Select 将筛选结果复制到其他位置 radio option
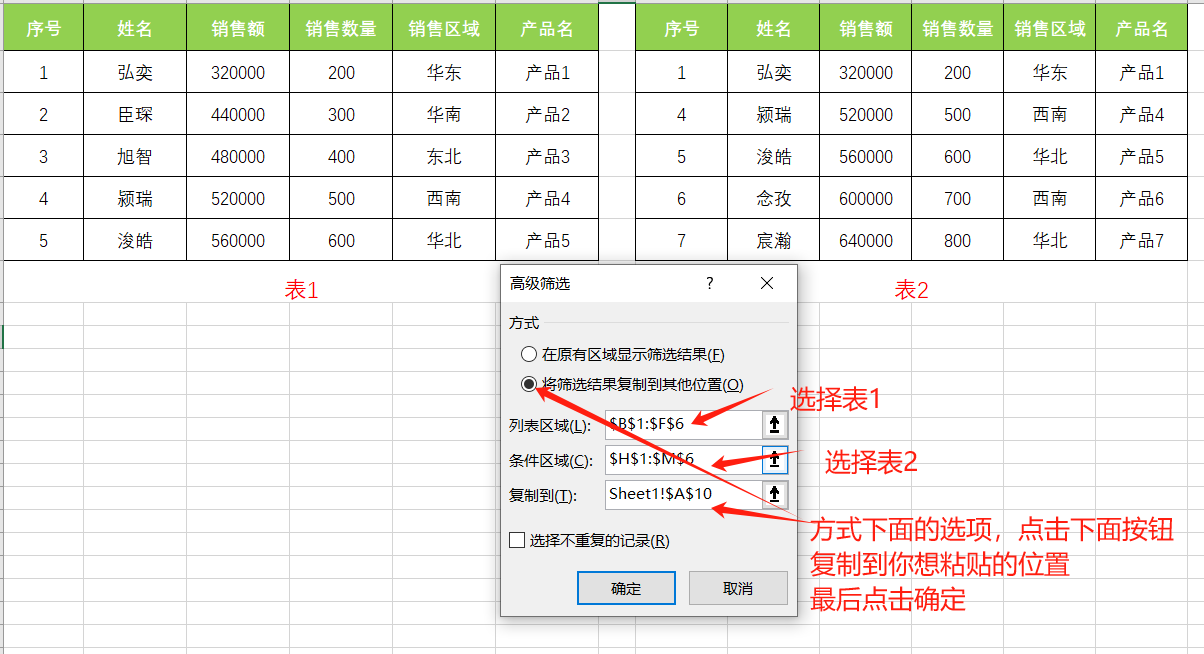 (529, 384)
